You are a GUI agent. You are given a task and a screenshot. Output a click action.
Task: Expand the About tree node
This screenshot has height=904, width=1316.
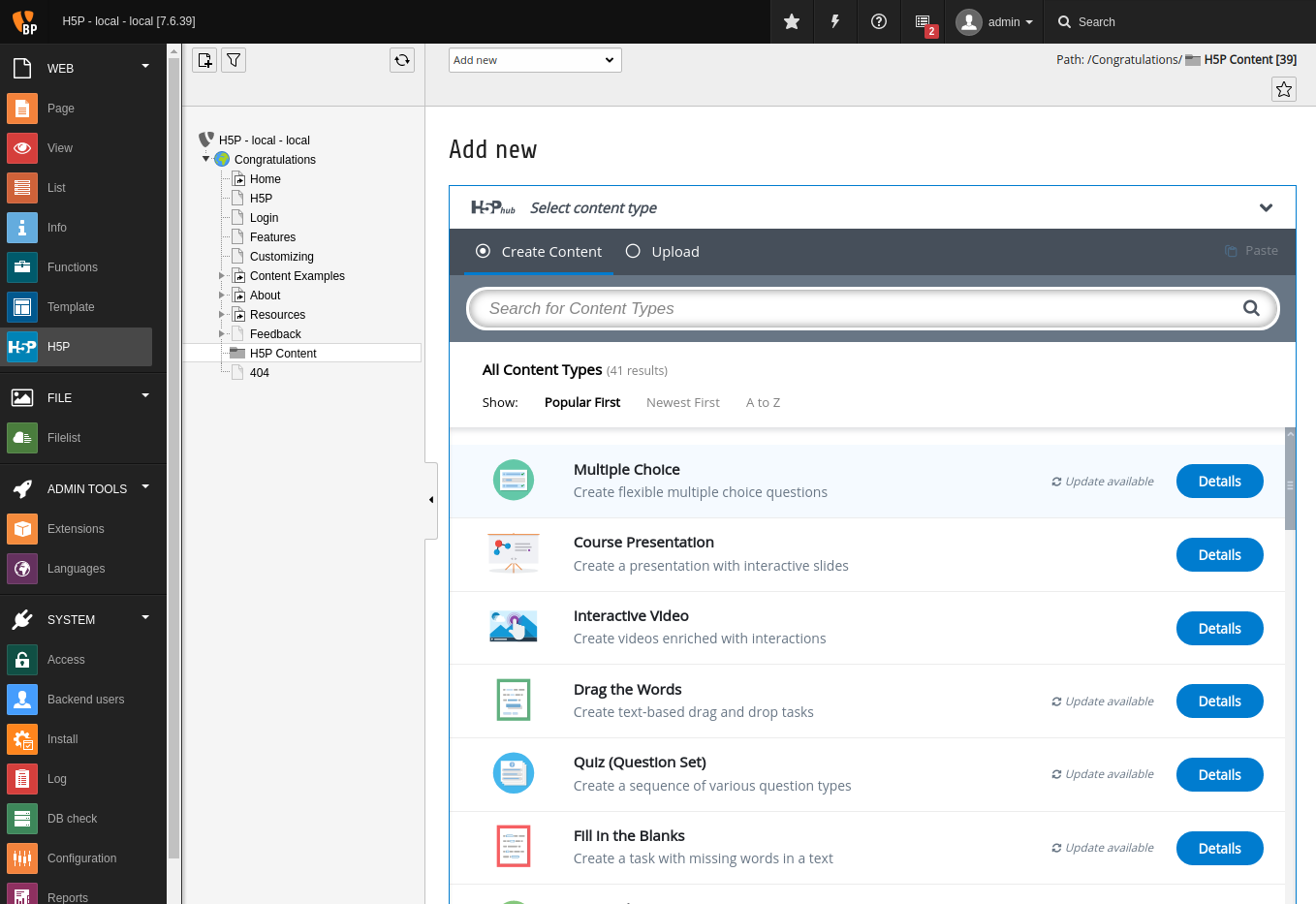221,296
